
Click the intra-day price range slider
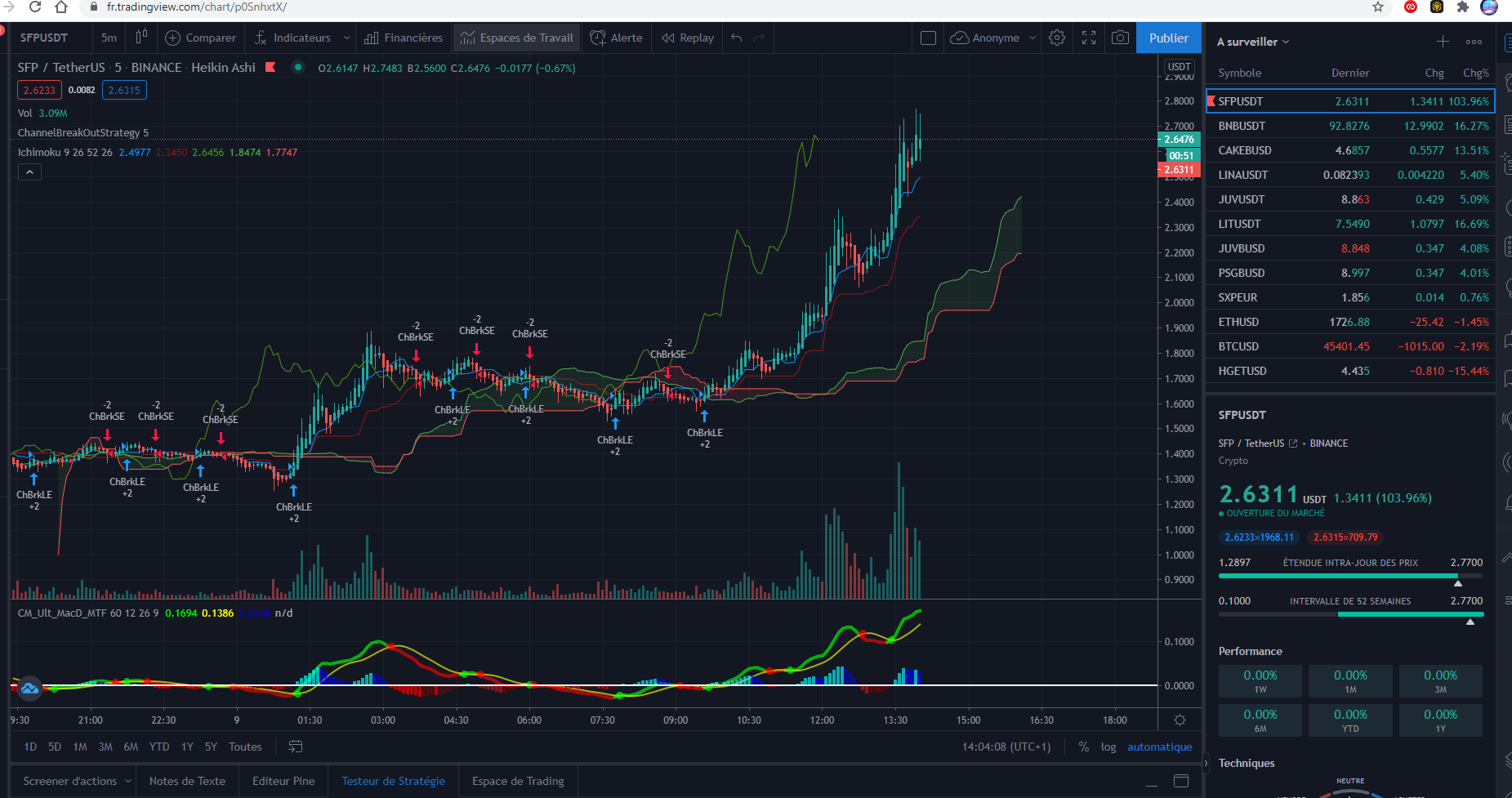point(1350,577)
